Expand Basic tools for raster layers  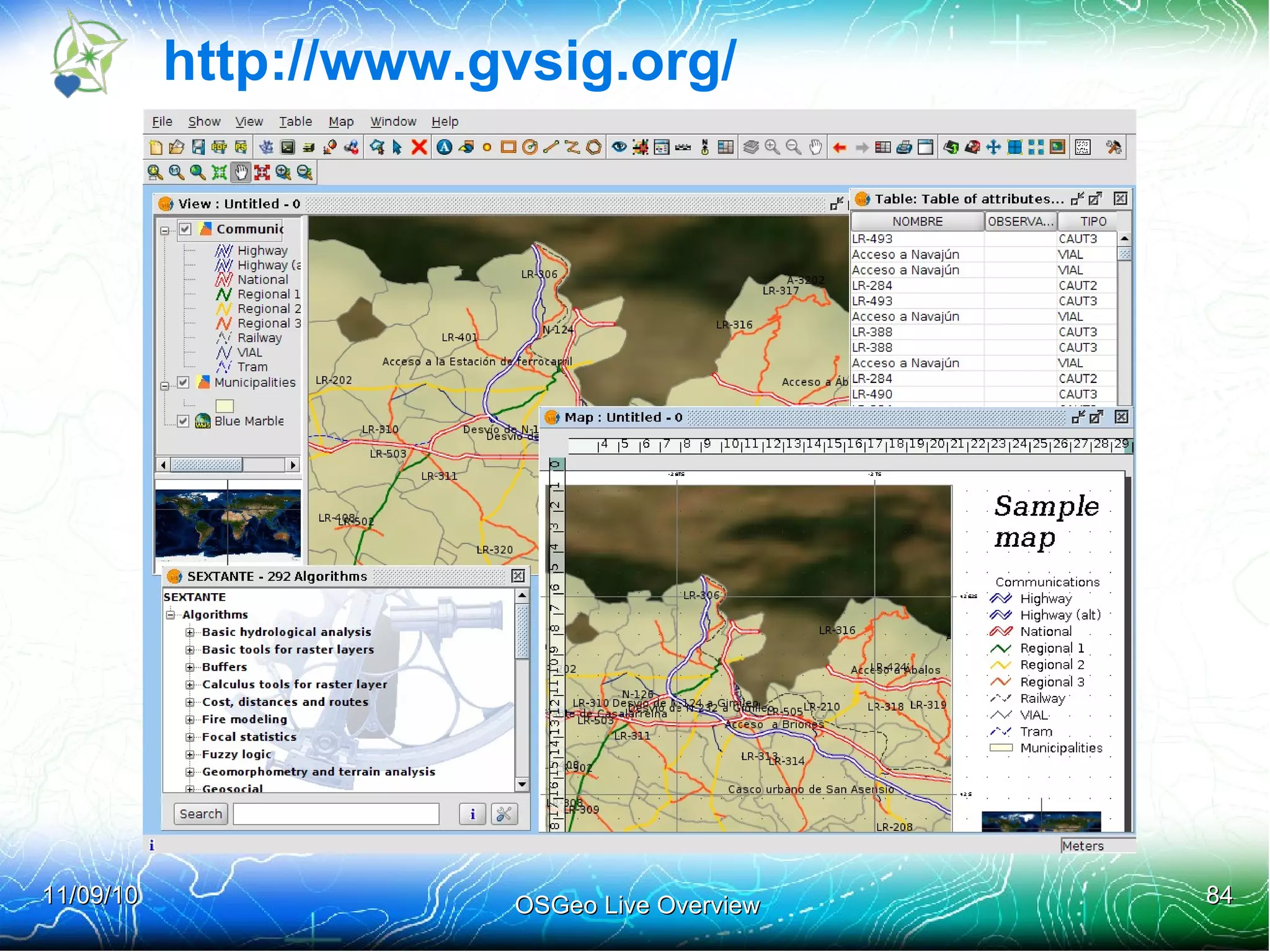[190, 650]
